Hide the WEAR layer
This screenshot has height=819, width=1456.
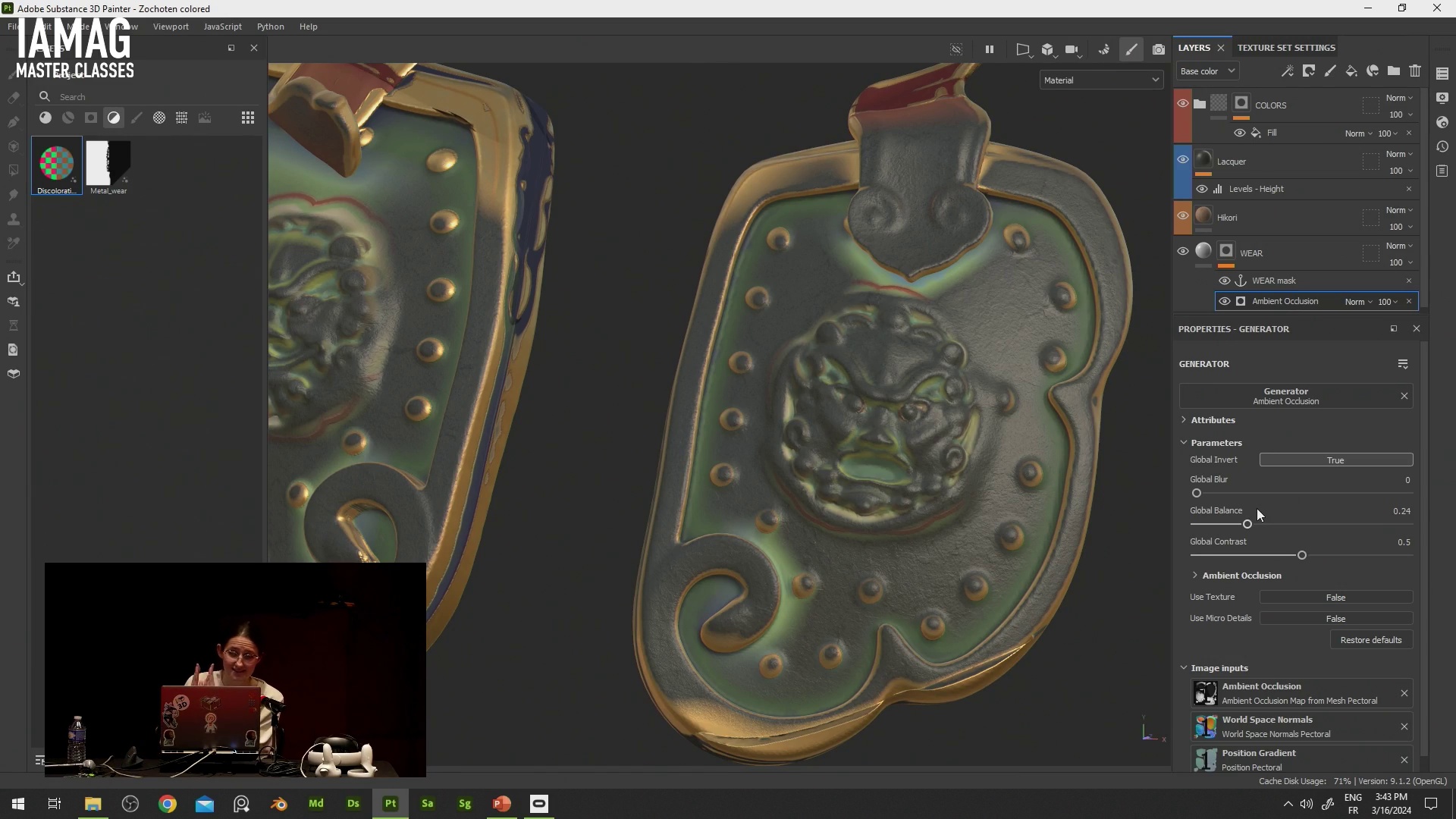pos(1183,251)
